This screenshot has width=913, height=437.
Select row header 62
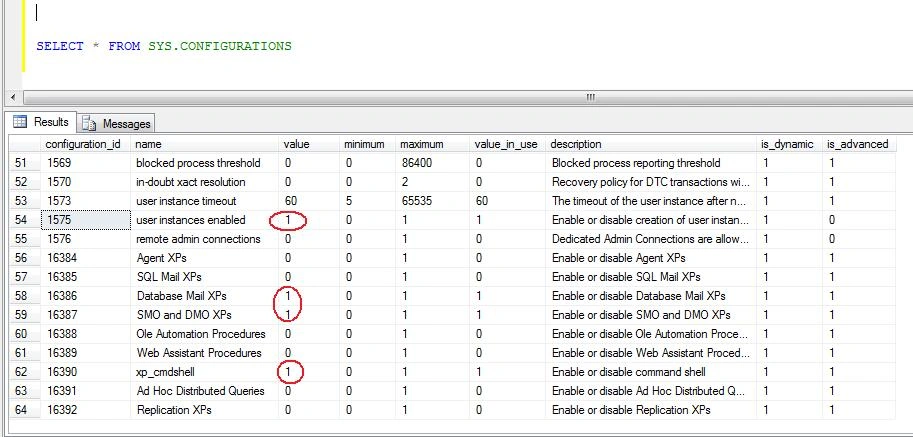point(22,372)
